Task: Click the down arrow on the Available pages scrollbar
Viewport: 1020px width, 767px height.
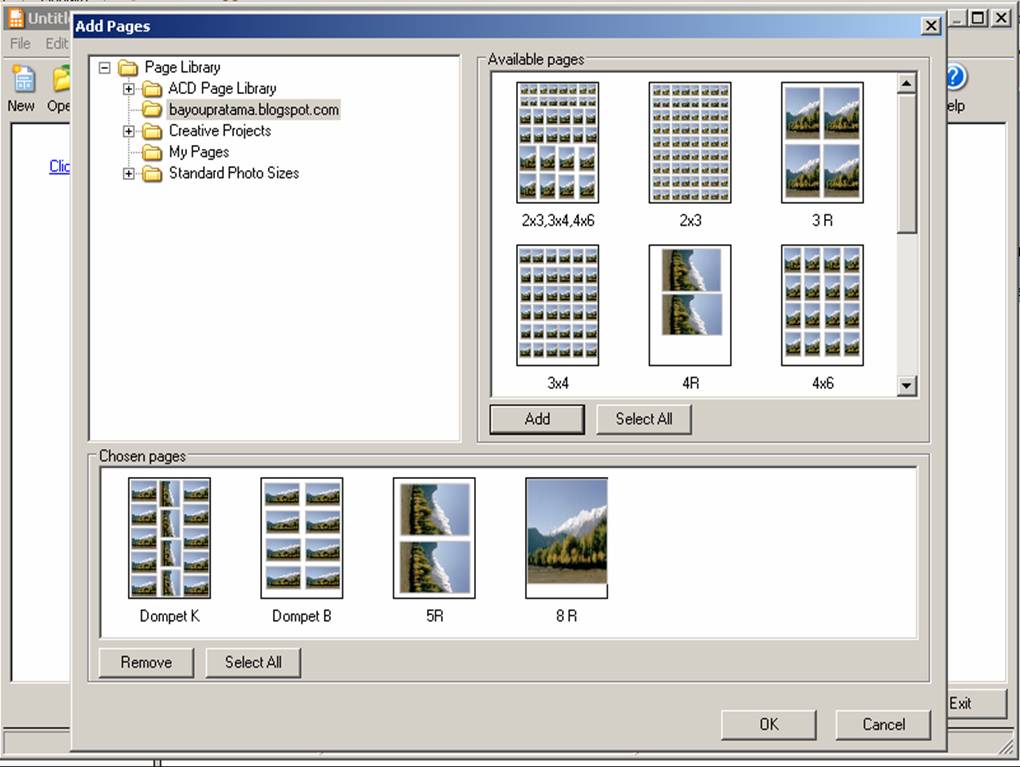Action: (907, 386)
